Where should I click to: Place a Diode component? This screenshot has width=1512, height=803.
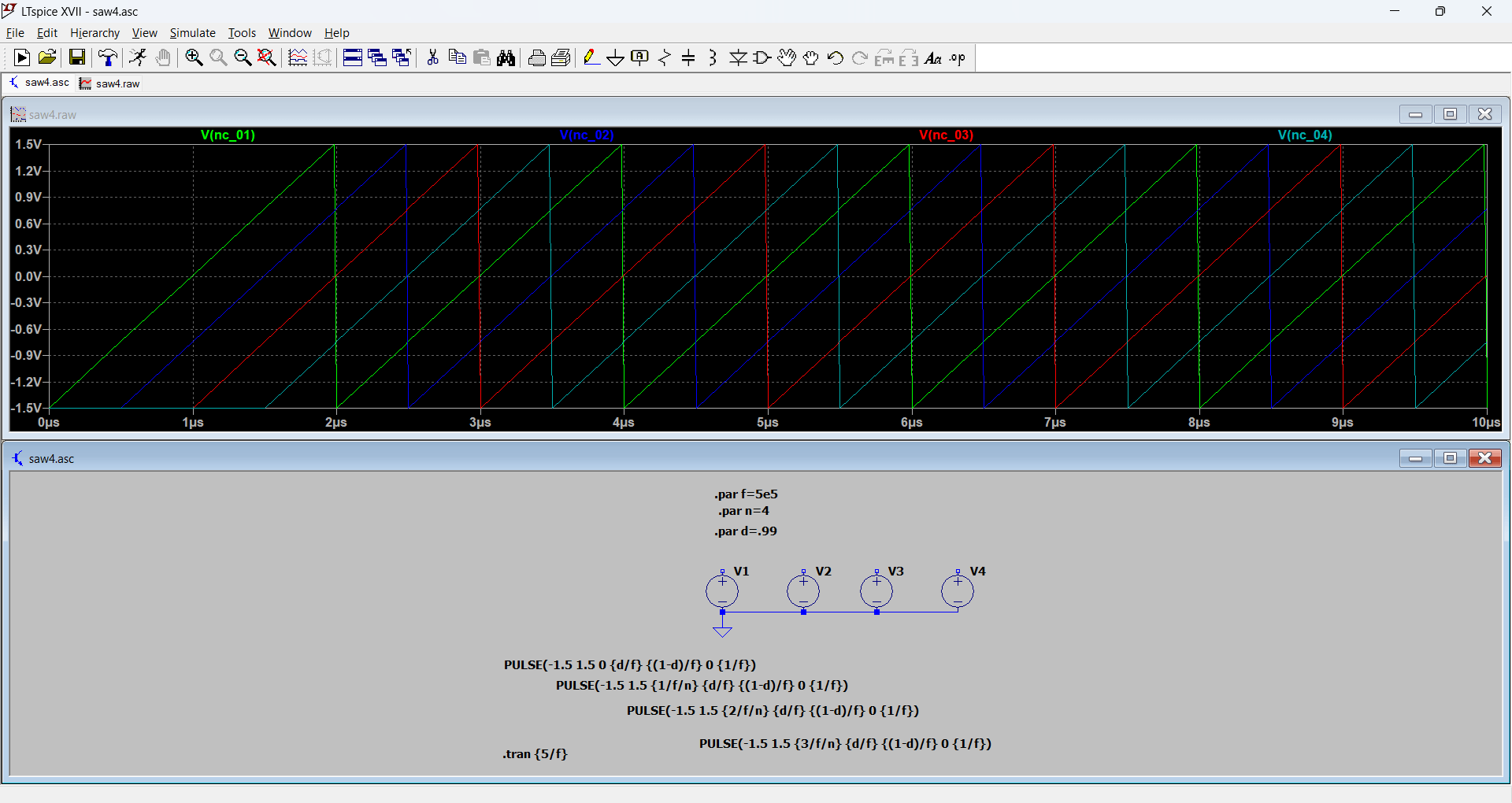click(x=738, y=57)
